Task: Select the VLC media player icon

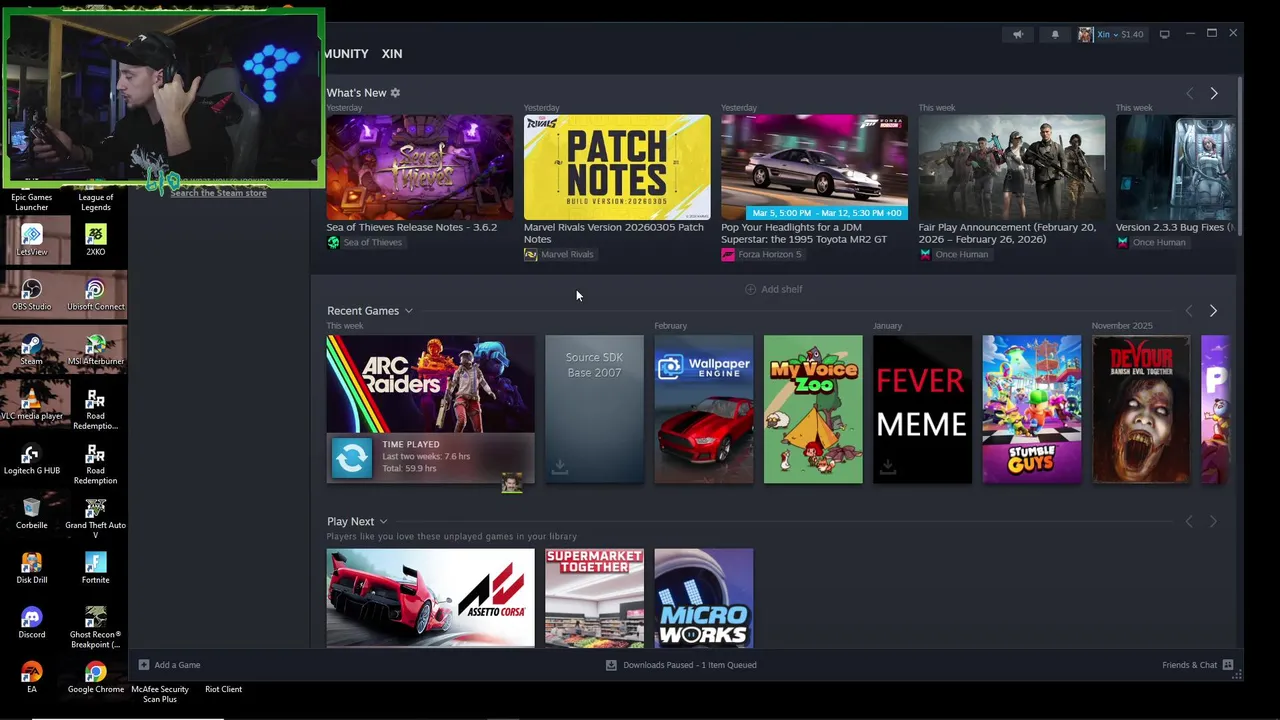Action: coord(32,404)
